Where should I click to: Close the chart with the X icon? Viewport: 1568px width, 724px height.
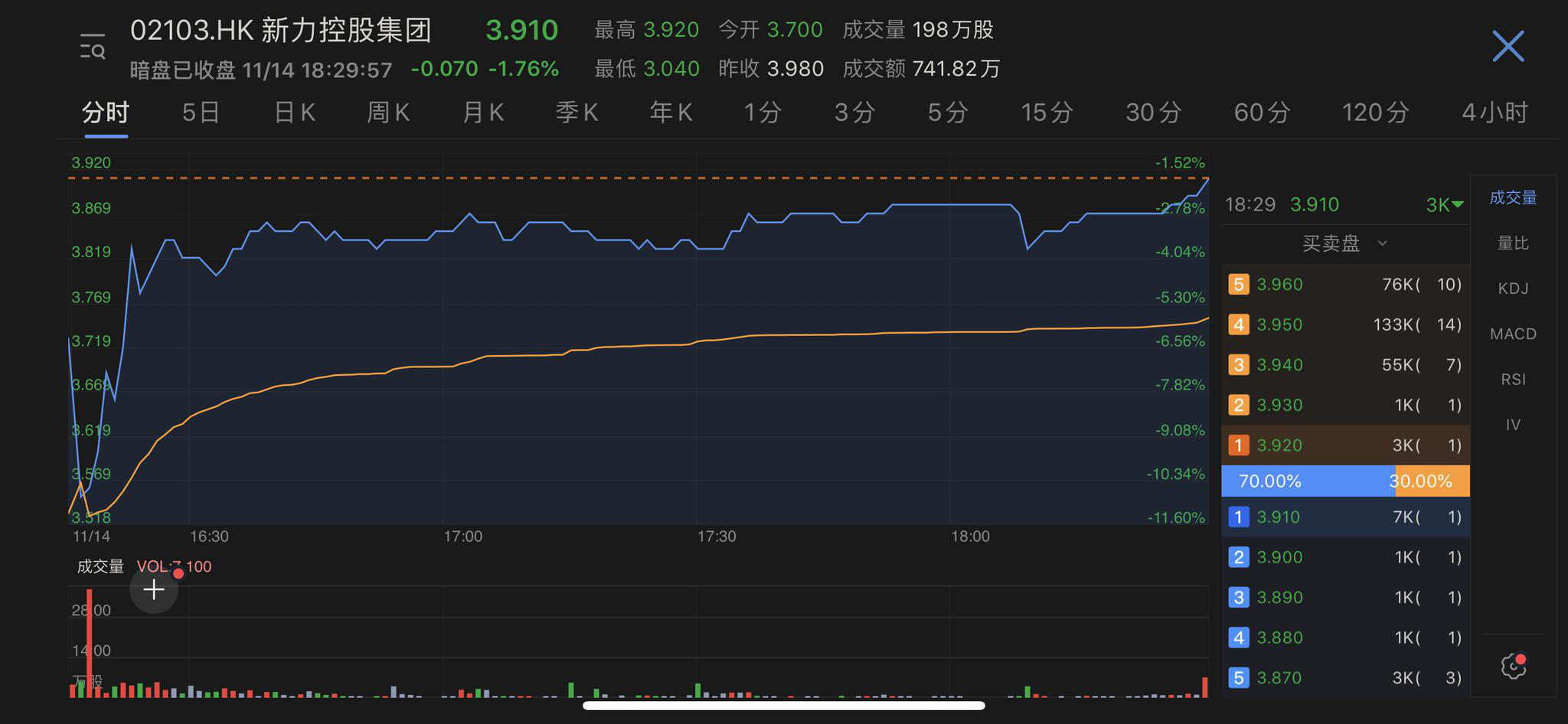click(x=1508, y=47)
